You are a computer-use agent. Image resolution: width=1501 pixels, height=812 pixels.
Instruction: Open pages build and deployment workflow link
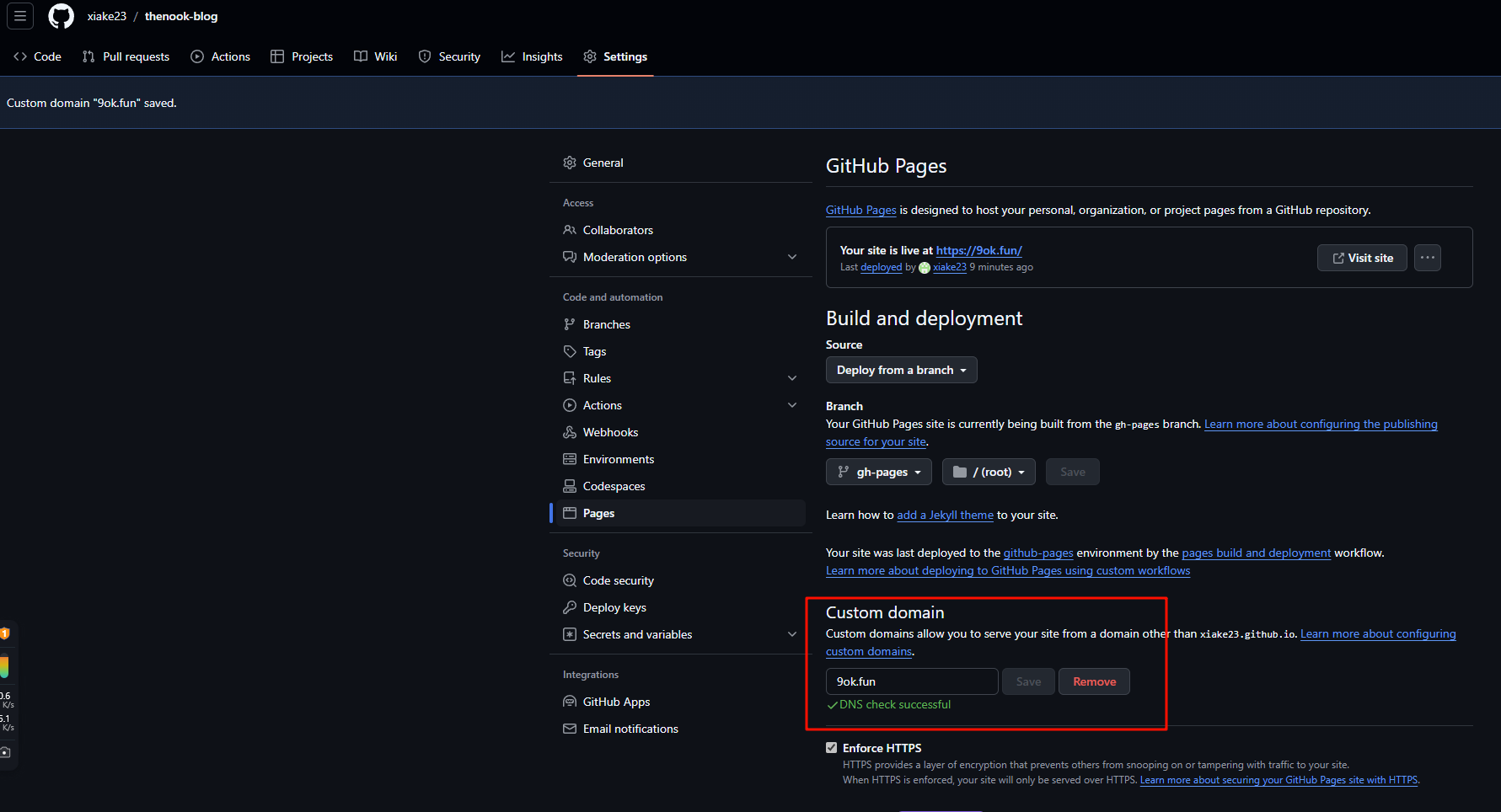[1256, 553]
